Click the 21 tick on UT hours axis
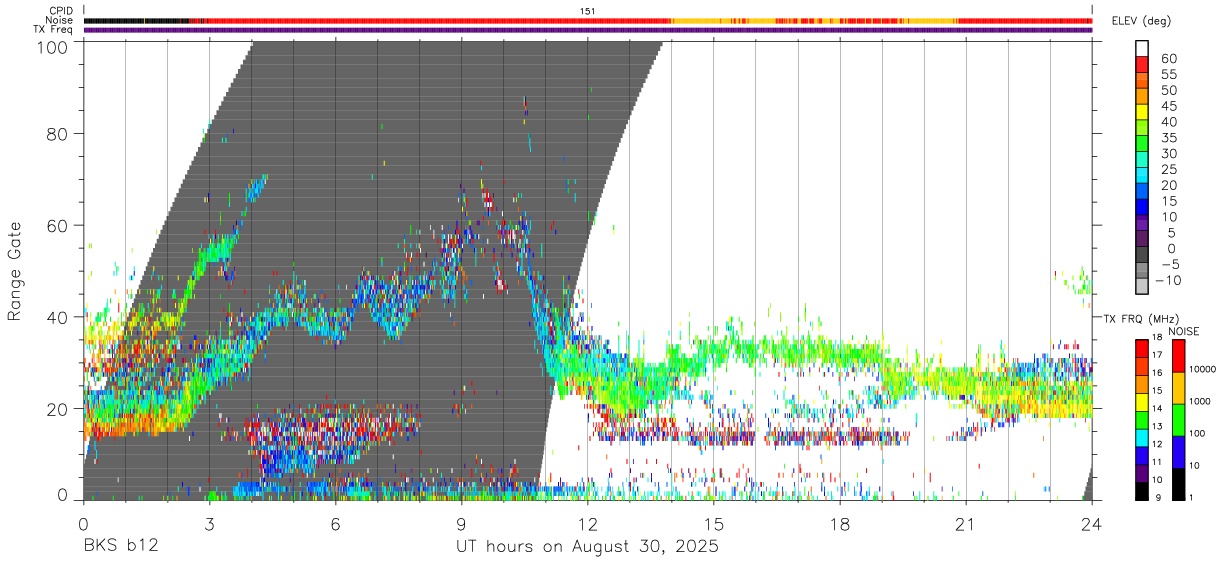 [966, 523]
